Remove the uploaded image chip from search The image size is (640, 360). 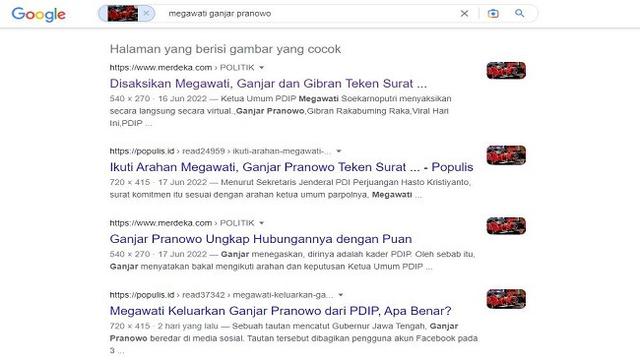click(x=146, y=13)
